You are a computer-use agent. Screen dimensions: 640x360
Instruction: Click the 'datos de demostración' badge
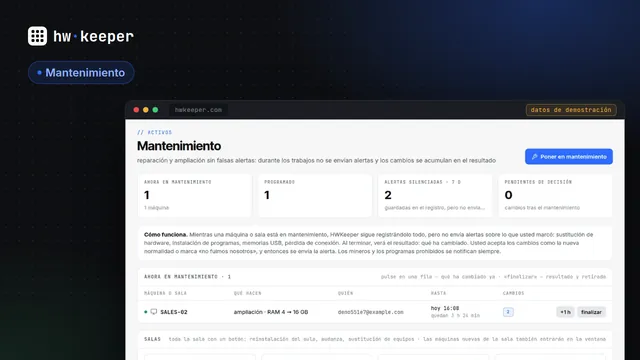coord(571,110)
